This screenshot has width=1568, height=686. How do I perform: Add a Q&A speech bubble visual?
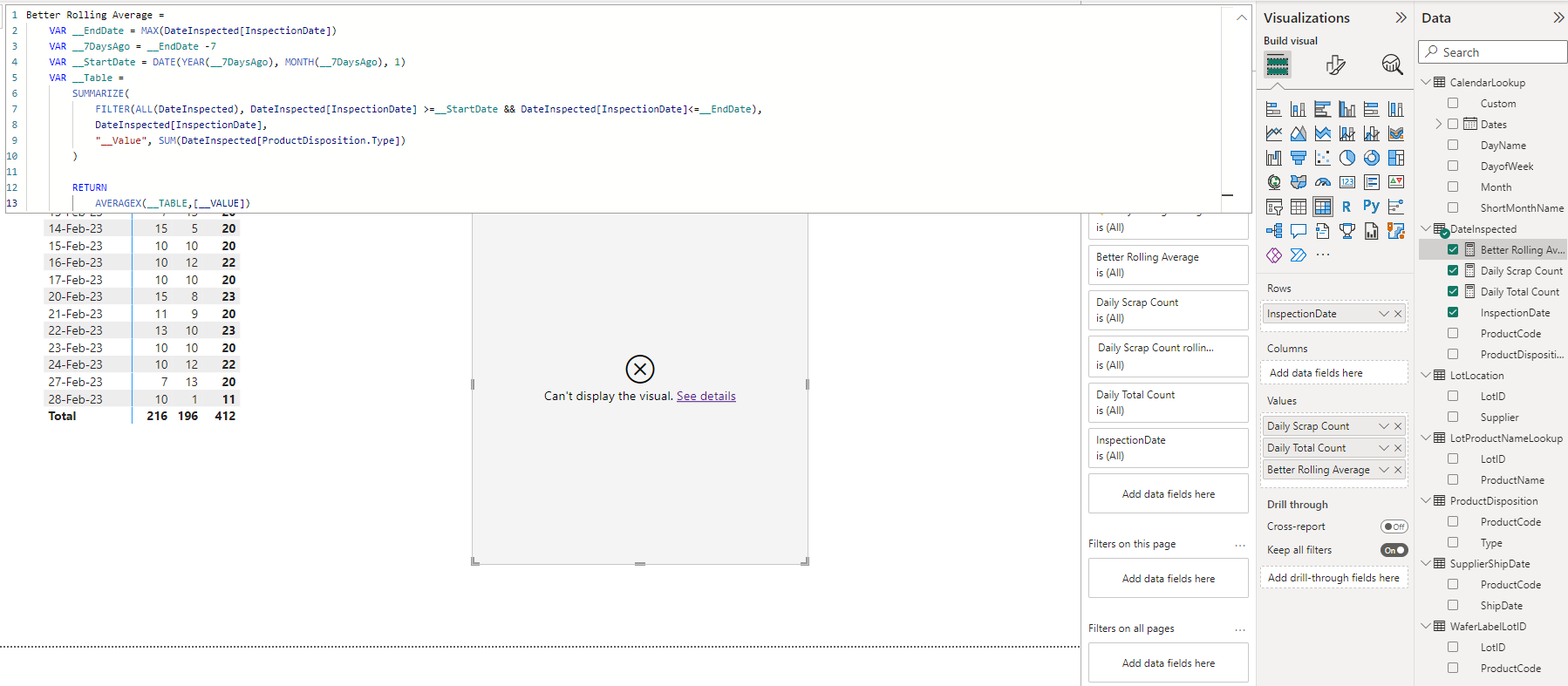[x=1299, y=231]
